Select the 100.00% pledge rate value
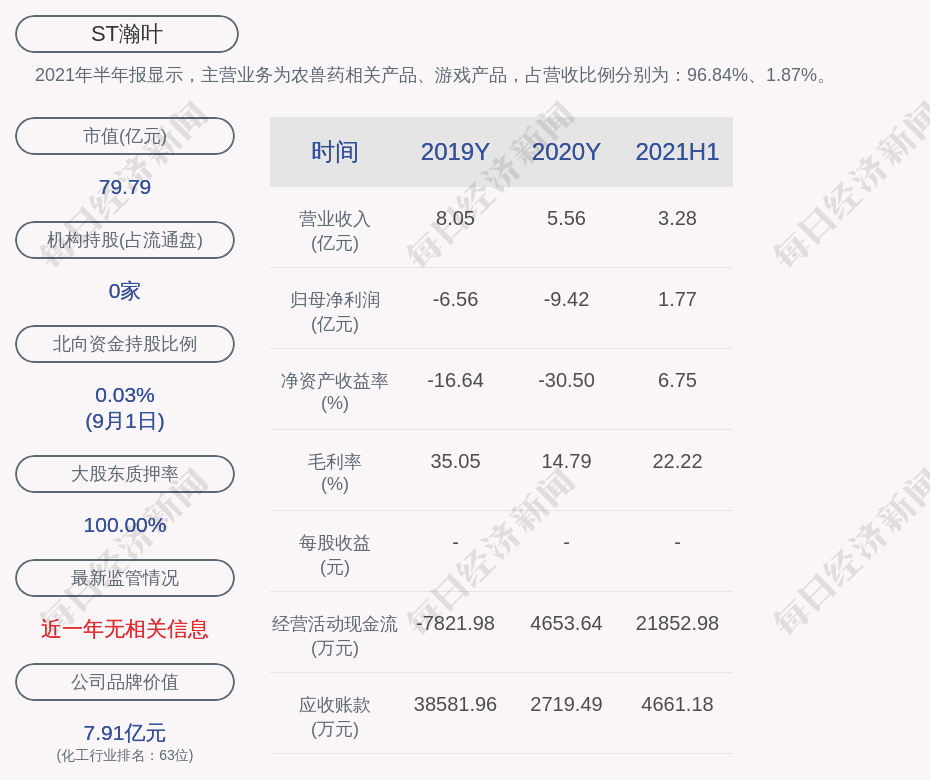Screen dimensions: 930x780 125,525
